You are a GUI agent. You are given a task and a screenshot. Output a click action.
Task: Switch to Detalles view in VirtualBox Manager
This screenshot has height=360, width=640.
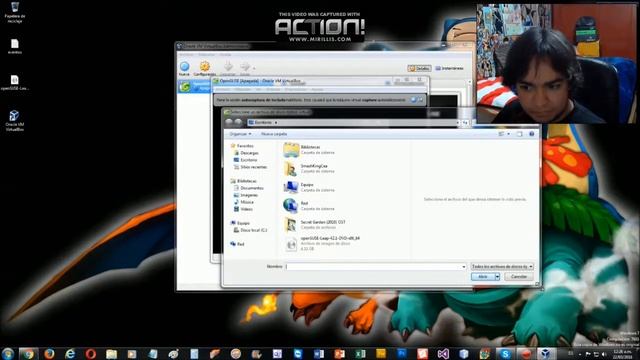[419, 68]
